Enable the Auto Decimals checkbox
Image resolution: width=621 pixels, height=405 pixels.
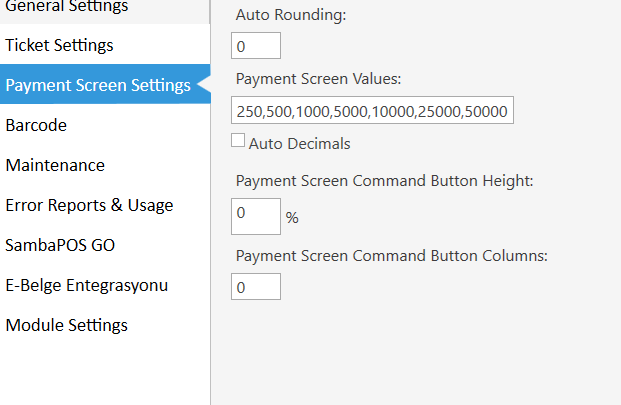(x=238, y=140)
